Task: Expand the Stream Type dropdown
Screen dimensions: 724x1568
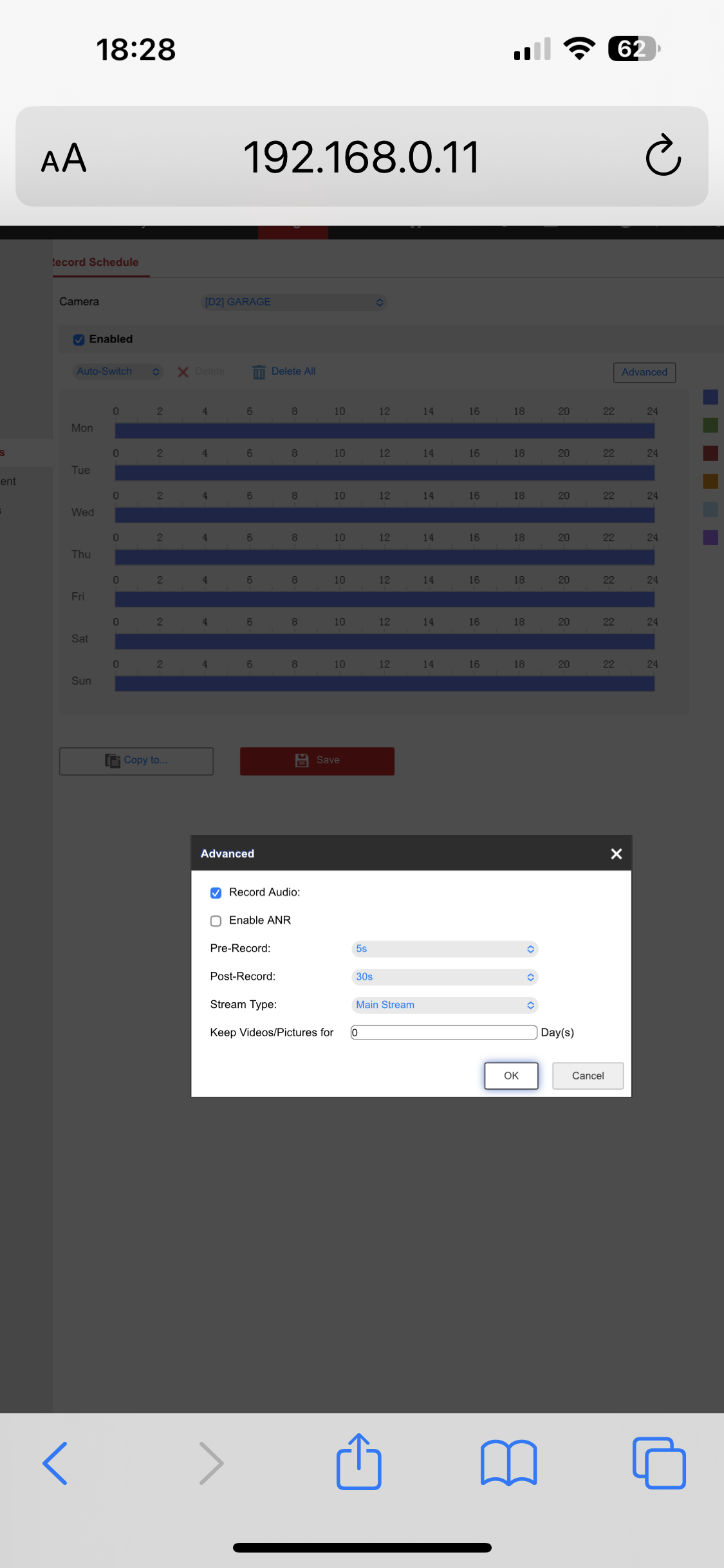Action: tap(444, 1005)
